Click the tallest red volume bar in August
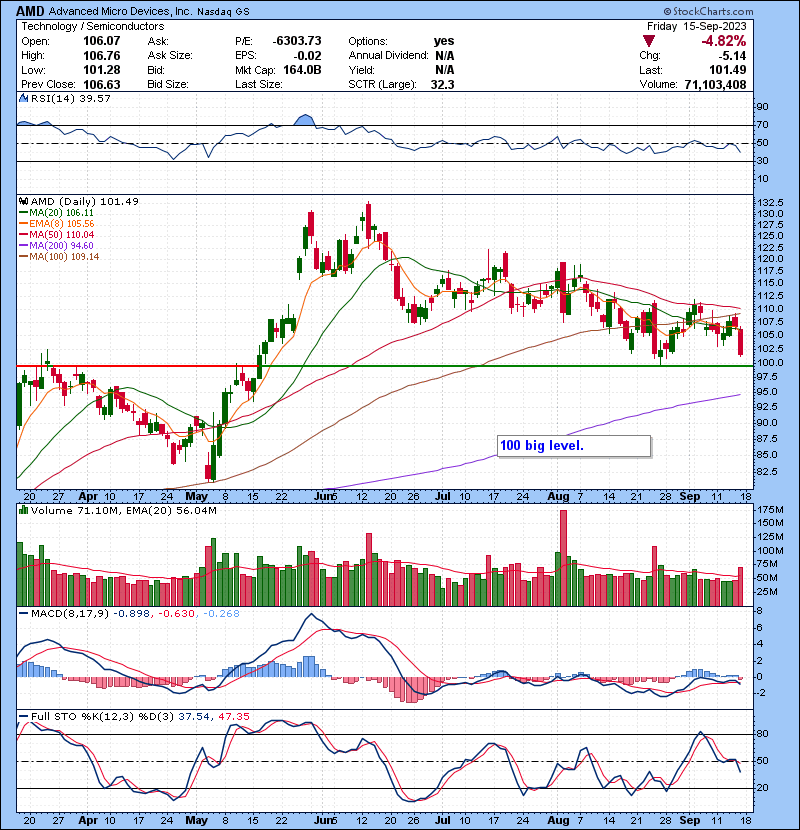Image resolution: width=800 pixels, height=830 pixels. [x=563, y=558]
